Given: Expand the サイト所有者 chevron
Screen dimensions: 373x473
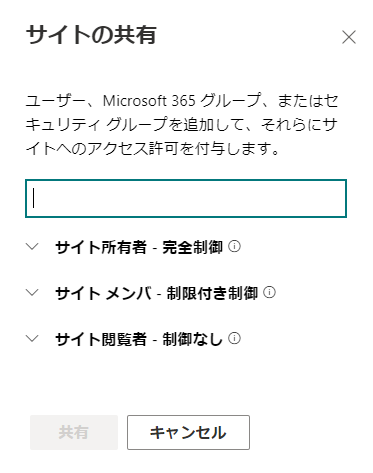Looking at the screenshot, I should tap(32, 247).
